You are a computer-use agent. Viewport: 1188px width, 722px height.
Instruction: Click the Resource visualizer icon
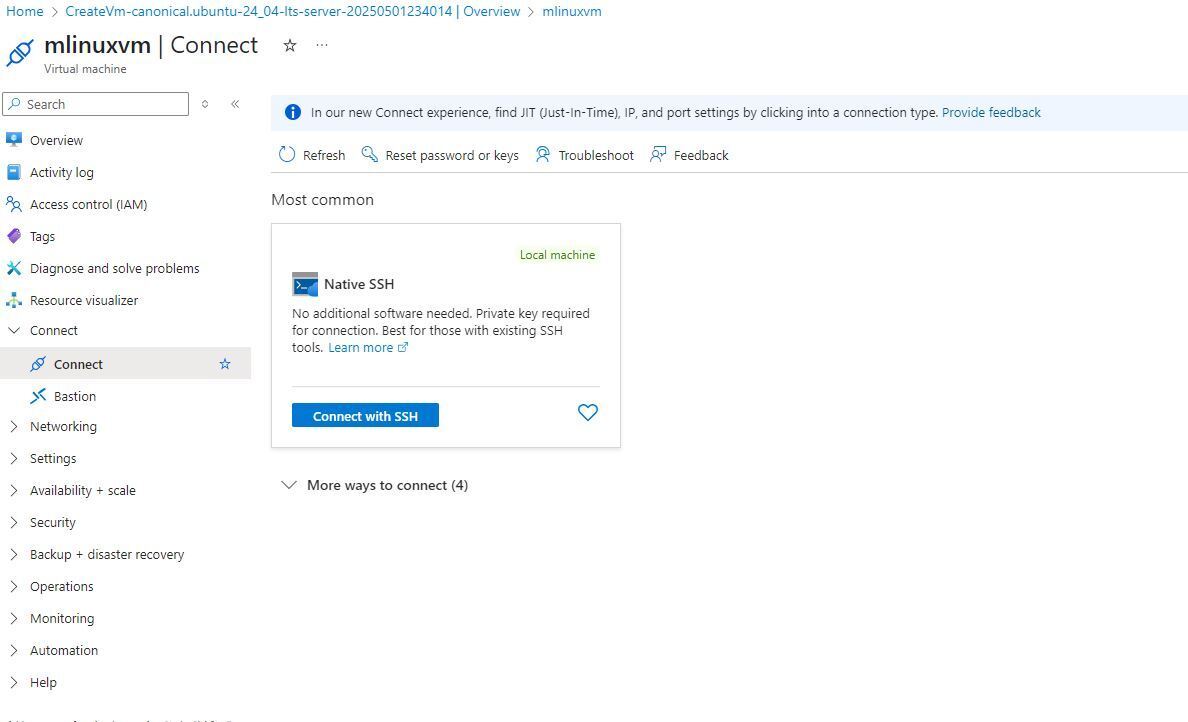14,300
